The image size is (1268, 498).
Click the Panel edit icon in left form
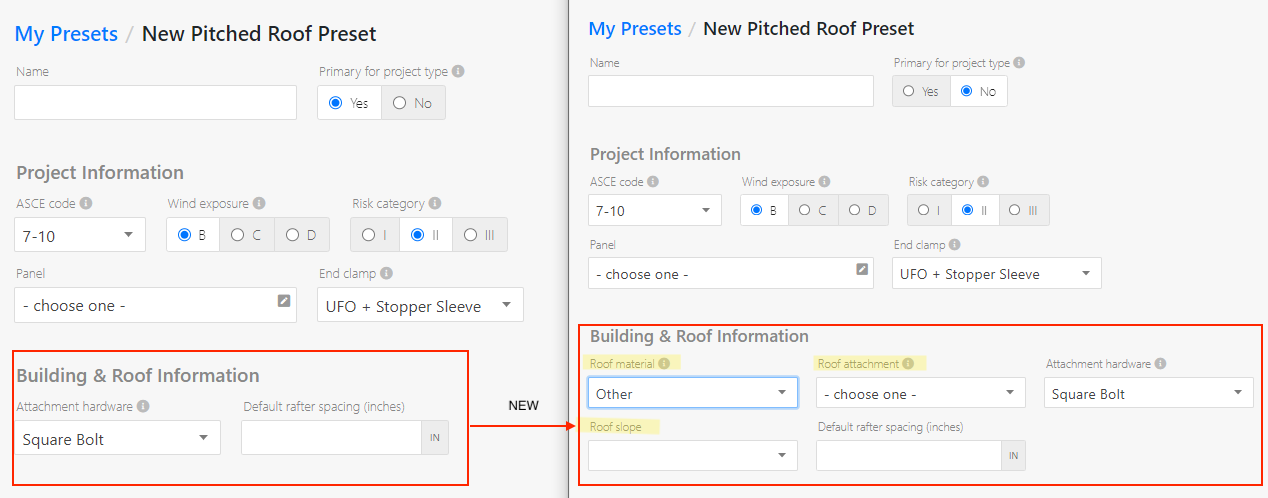pos(284,300)
